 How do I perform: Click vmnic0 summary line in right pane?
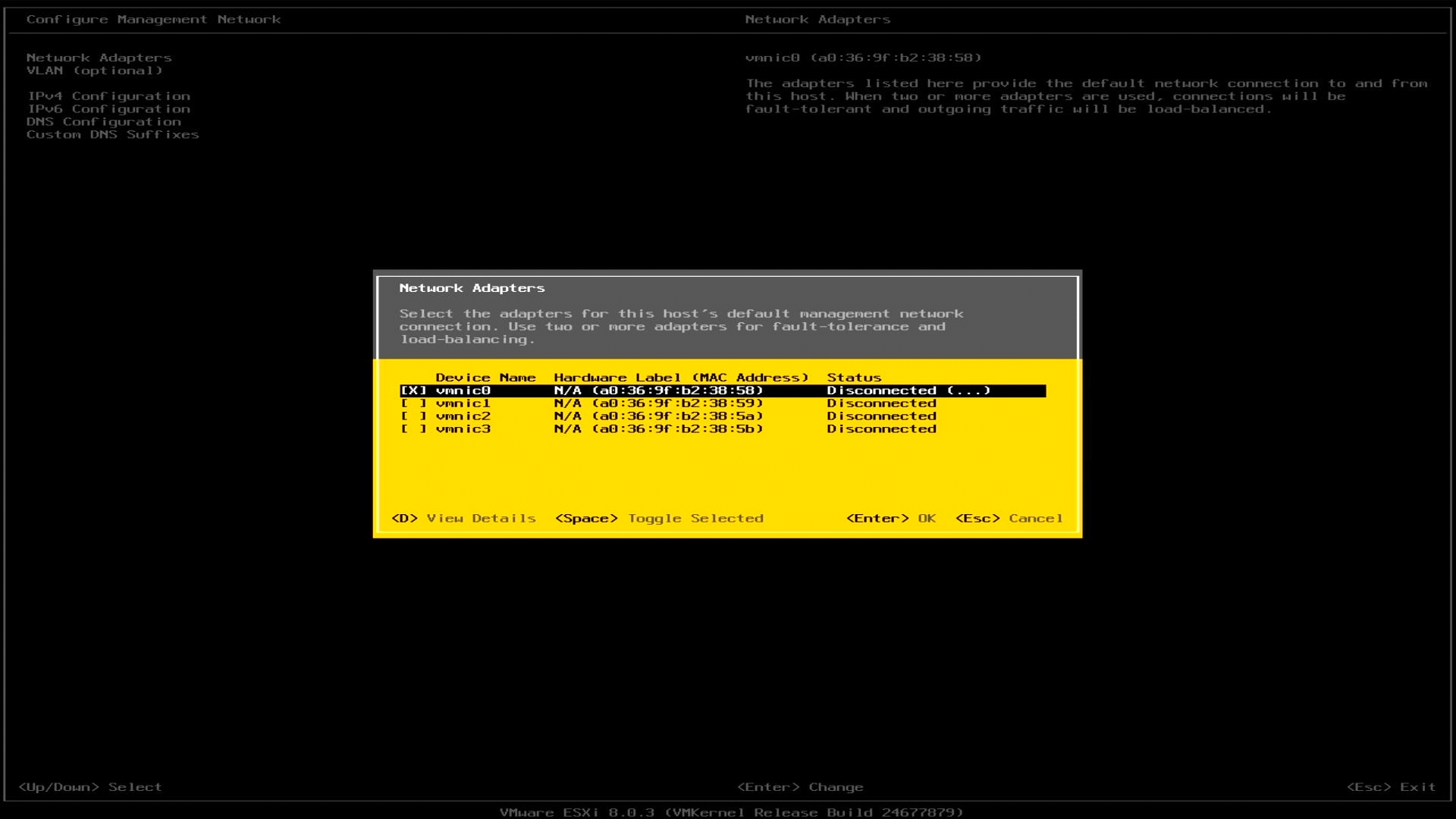[x=864, y=58]
